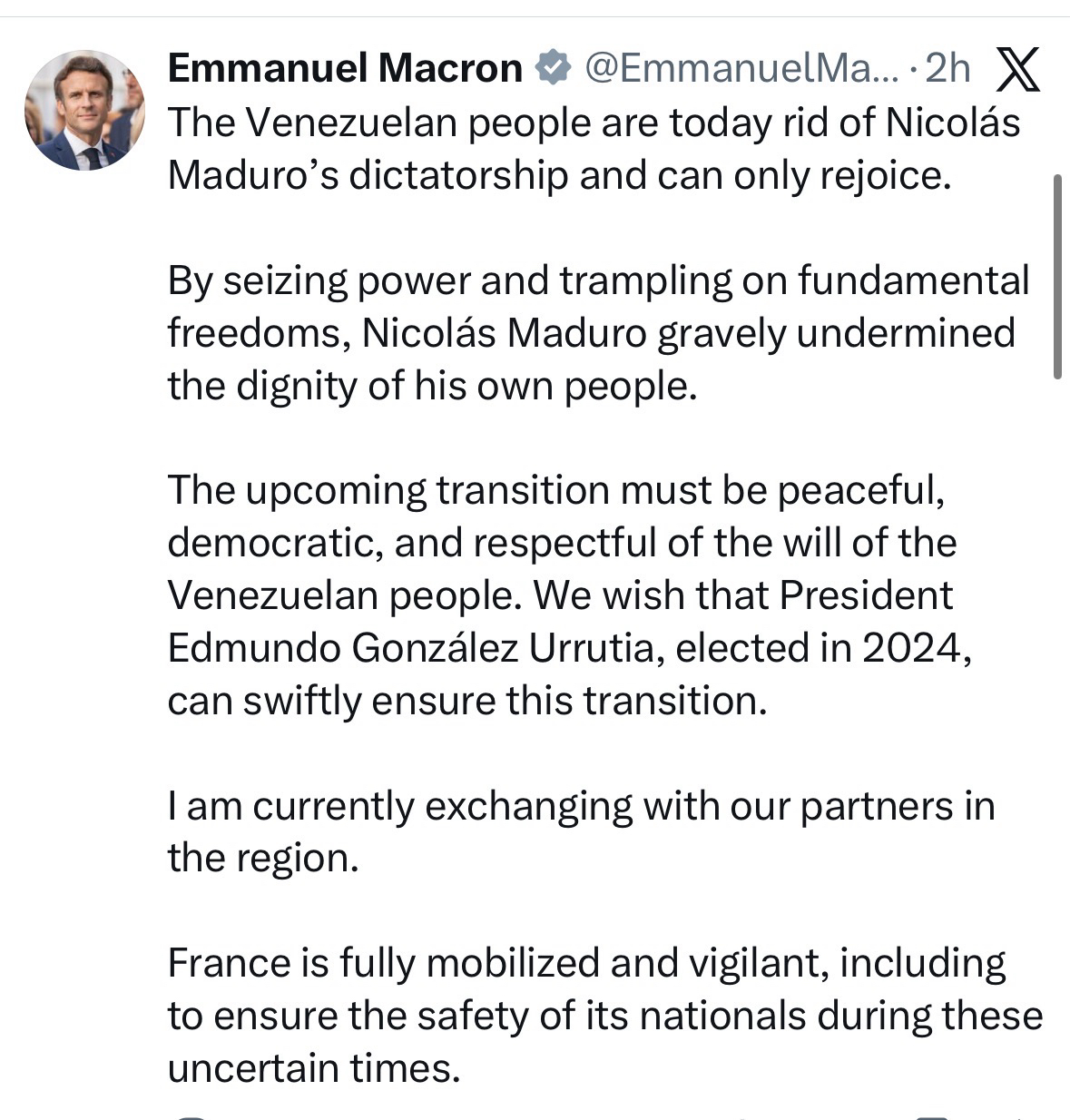The image size is (1070, 1120).
Task: Click the vertical scrollbar thumb
Action: (x=1056, y=277)
